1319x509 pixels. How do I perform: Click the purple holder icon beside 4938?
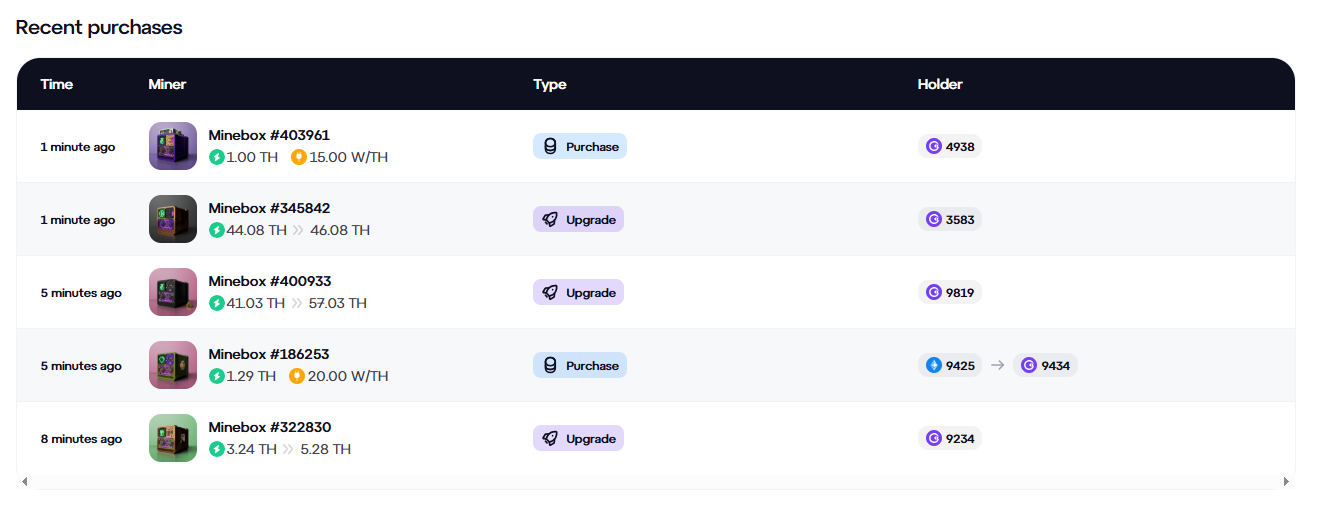[934, 147]
